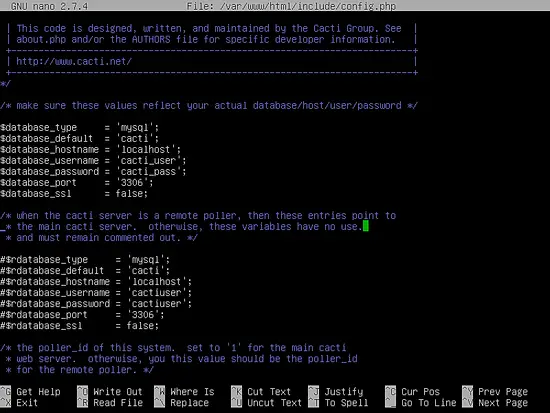550x413 pixels.
Task: Click the Cur Pos shortcut
Action: click(x=420, y=391)
